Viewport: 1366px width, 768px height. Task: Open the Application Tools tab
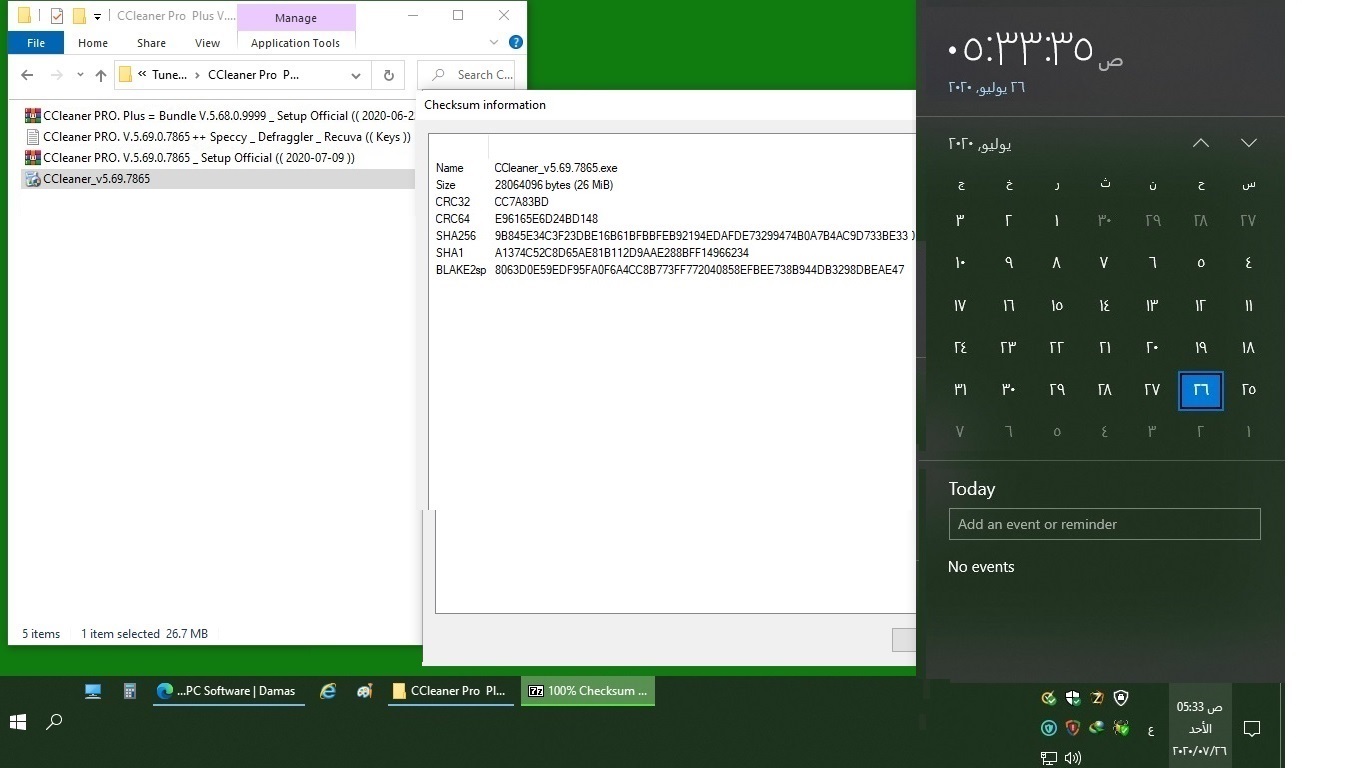[x=296, y=43]
